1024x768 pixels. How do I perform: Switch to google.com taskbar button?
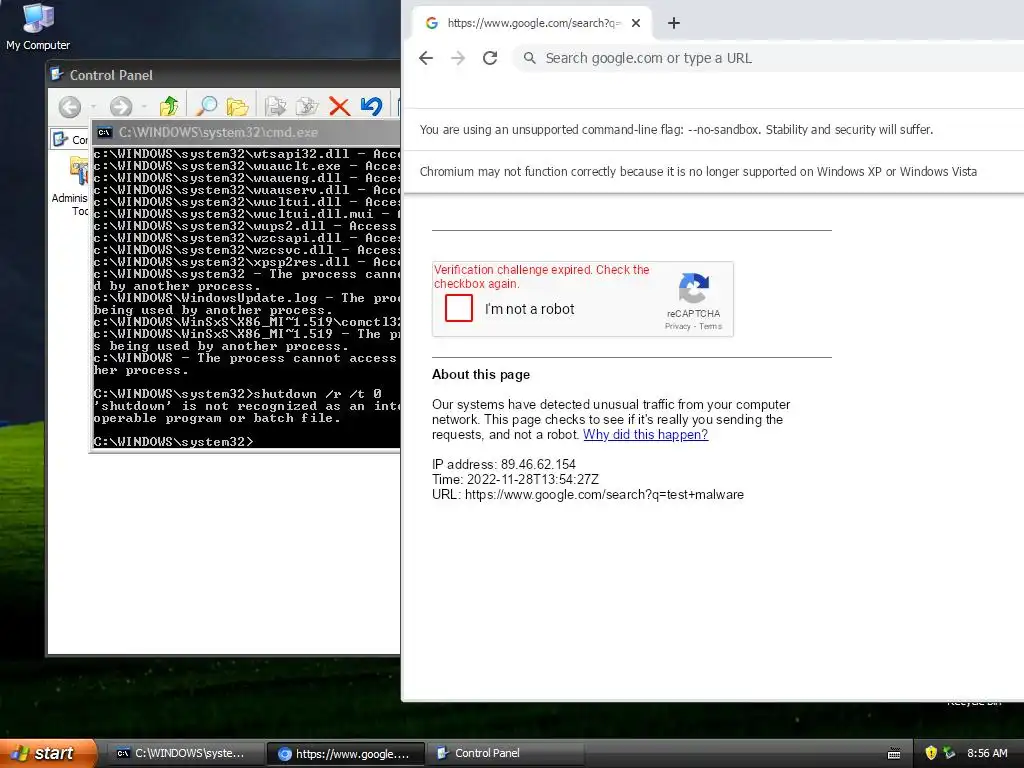click(346, 754)
